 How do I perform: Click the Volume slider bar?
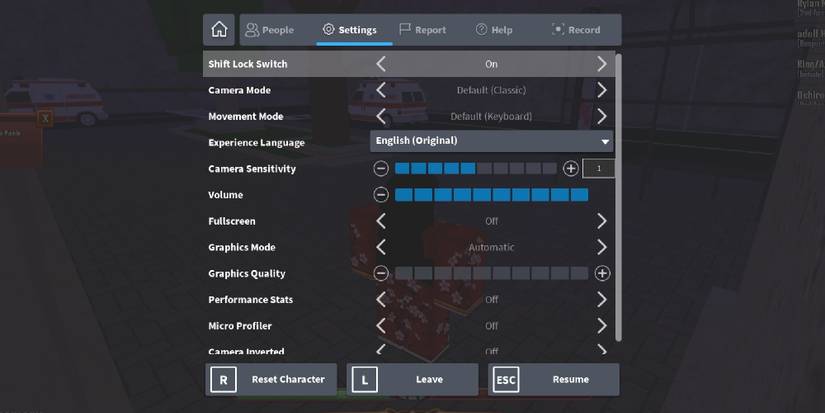(x=491, y=195)
